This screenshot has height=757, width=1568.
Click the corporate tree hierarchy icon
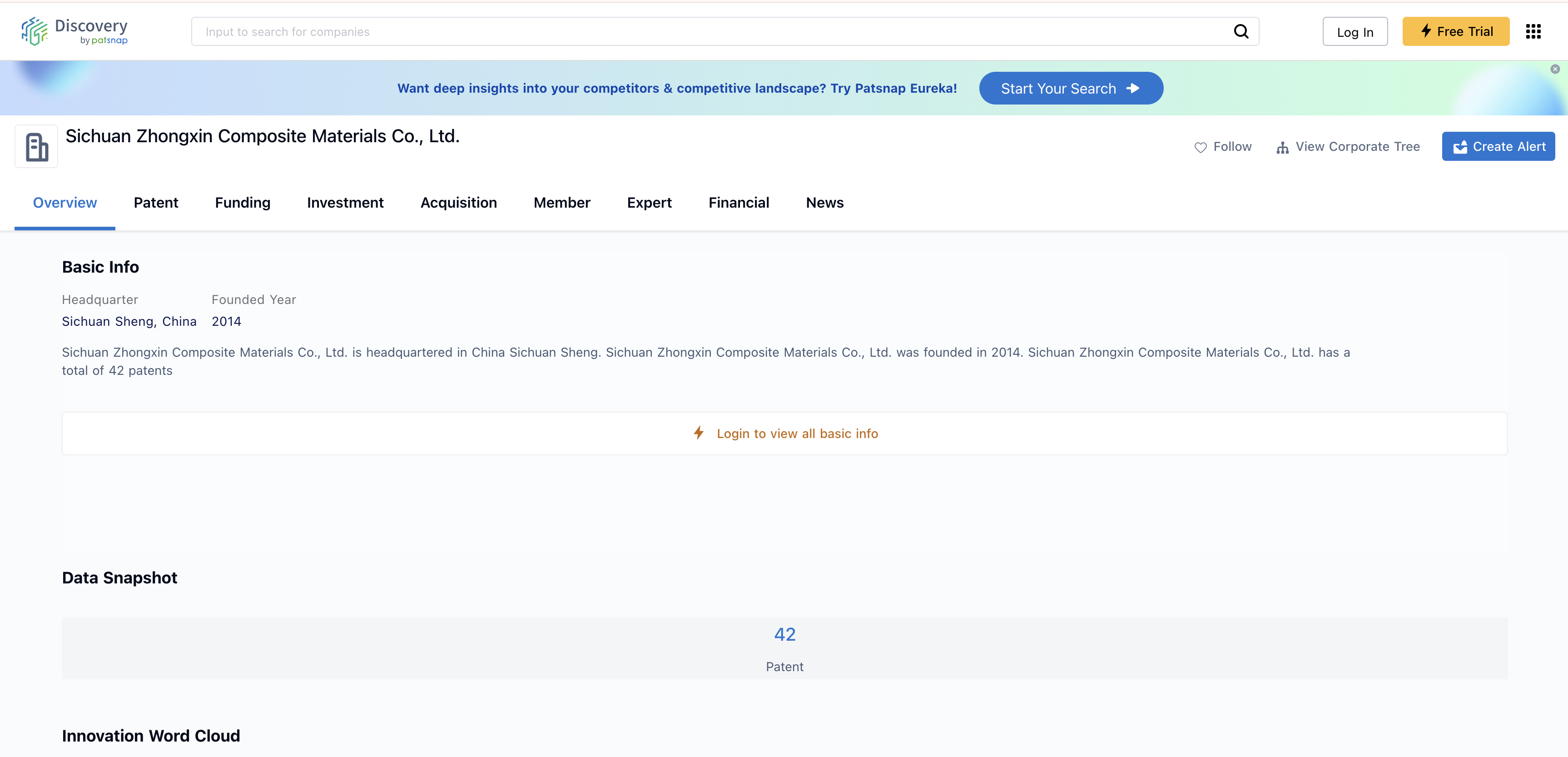[x=1282, y=147]
